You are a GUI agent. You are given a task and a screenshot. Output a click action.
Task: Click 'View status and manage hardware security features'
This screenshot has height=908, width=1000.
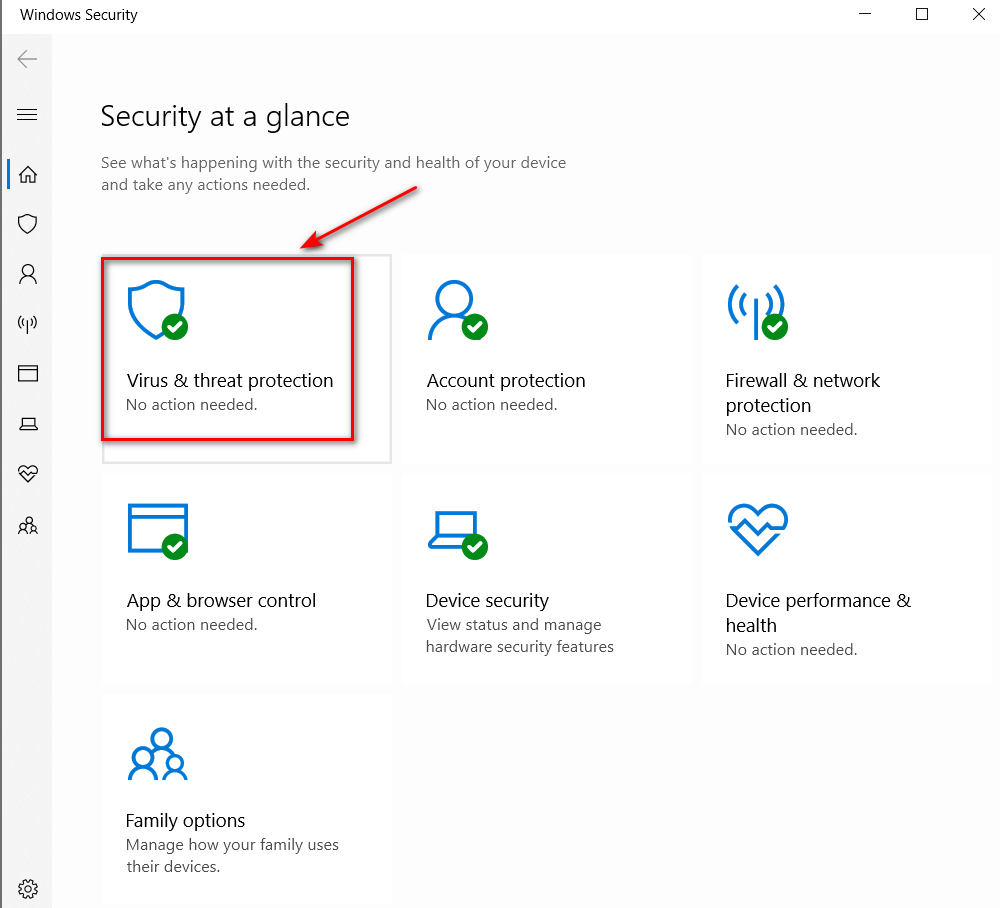(520, 636)
